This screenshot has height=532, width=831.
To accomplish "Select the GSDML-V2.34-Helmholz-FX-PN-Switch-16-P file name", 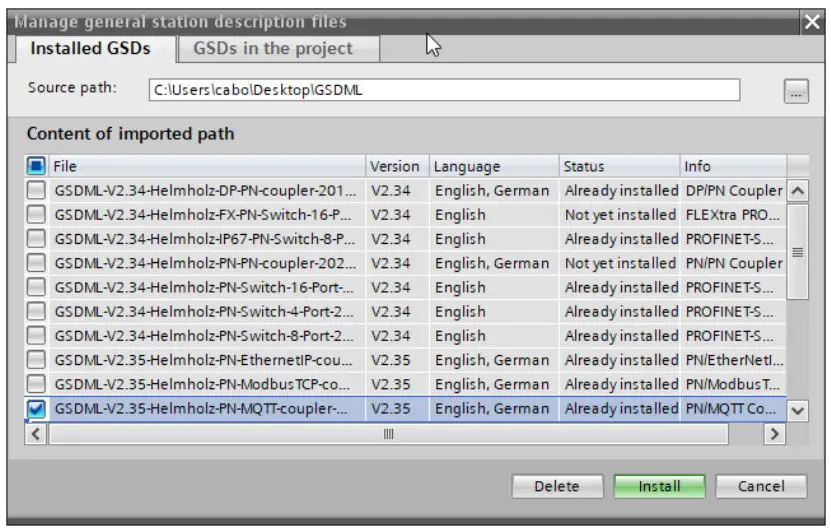I will pos(202,215).
